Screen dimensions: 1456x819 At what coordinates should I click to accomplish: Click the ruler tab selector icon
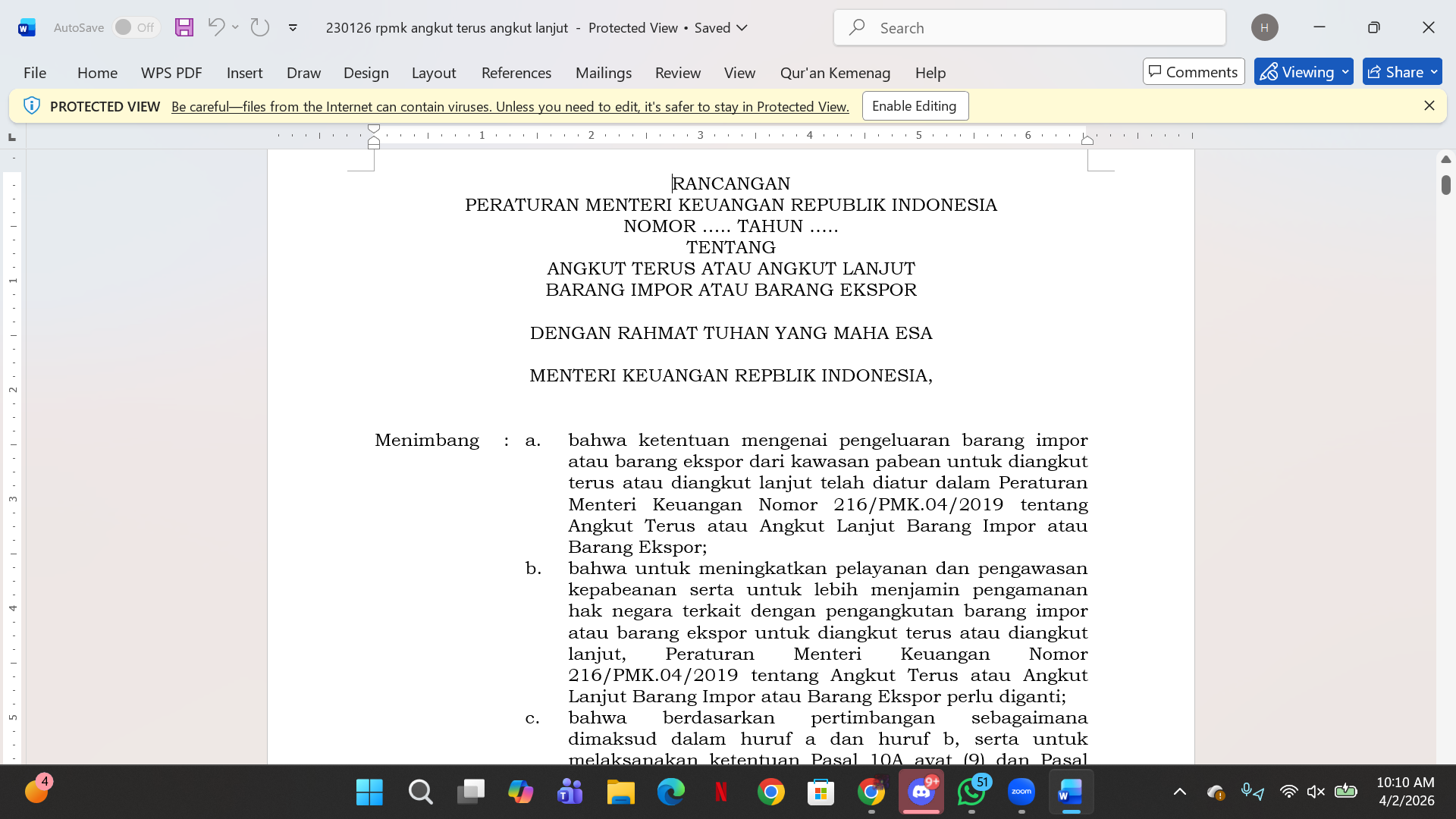[x=12, y=137]
